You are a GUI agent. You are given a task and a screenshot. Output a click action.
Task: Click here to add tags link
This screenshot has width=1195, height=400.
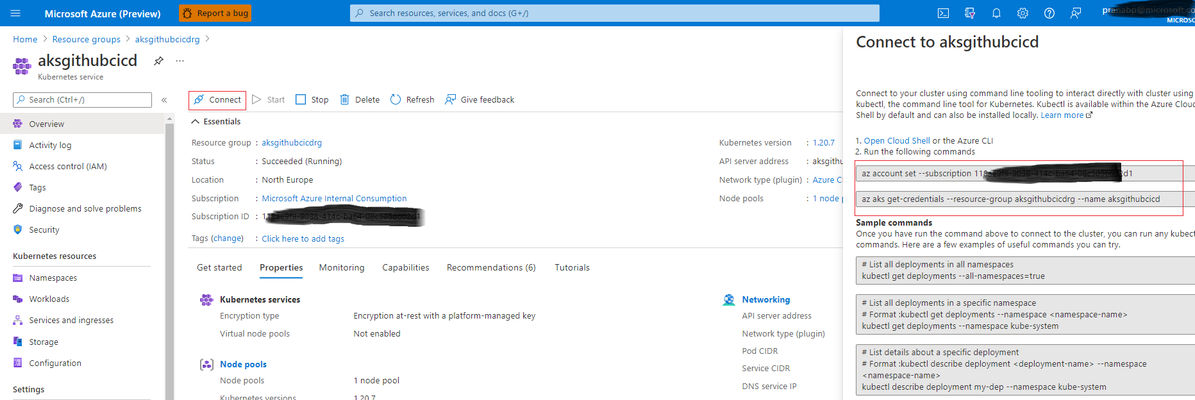(x=303, y=238)
